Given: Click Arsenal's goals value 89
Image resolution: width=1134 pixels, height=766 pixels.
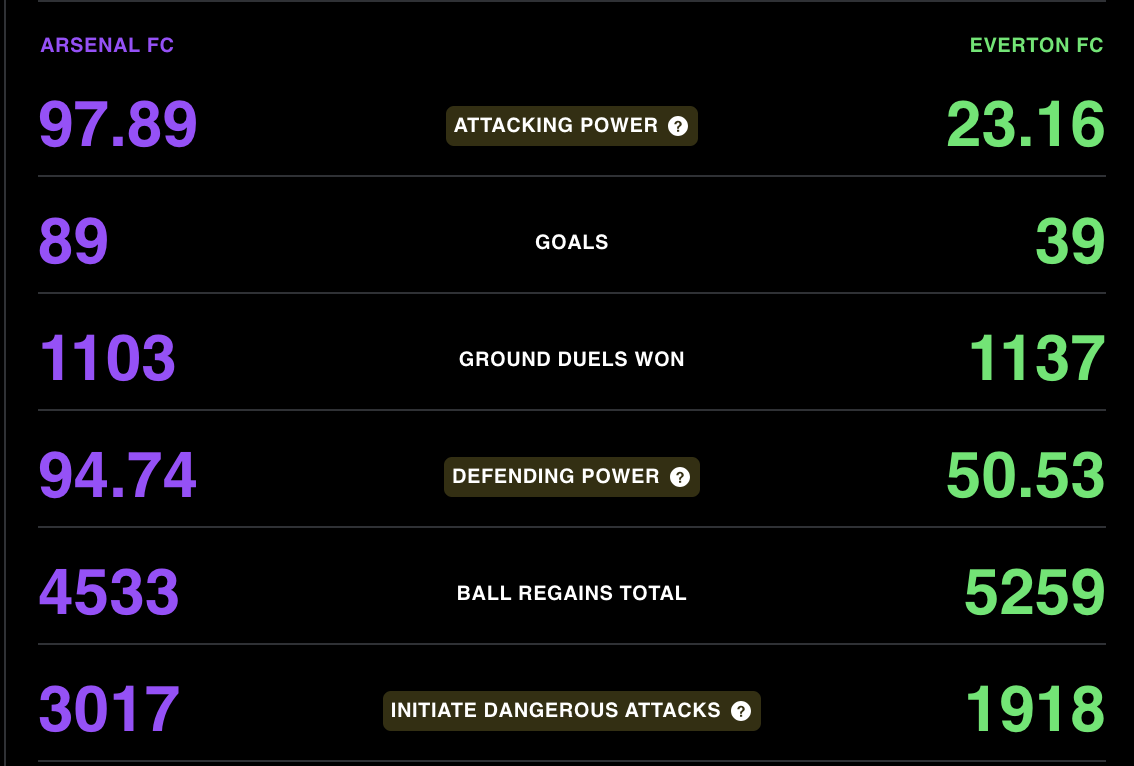Looking at the screenshot, I should [x=73, y=242].
